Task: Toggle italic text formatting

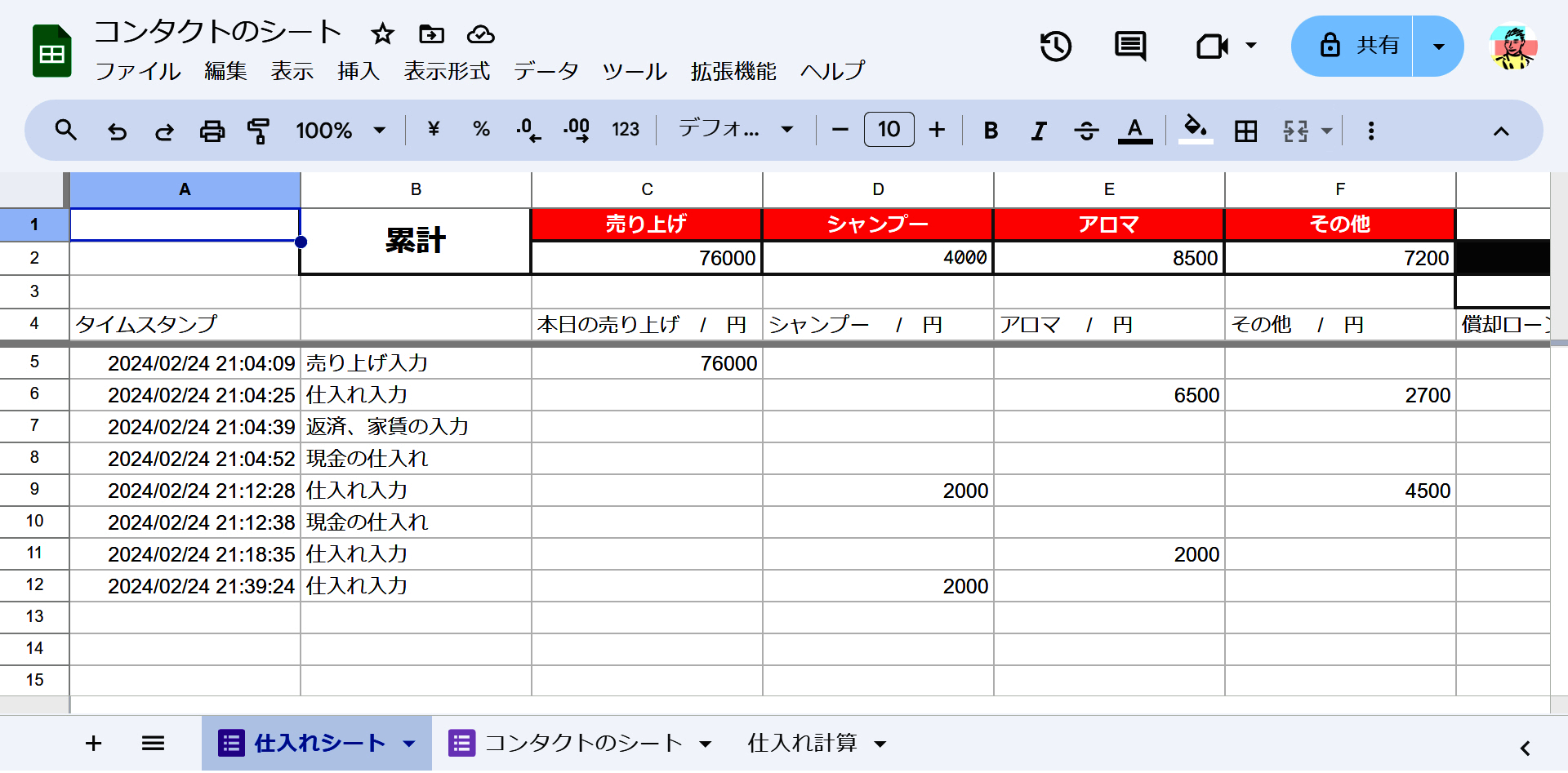Action: [x=1038, y=131]
